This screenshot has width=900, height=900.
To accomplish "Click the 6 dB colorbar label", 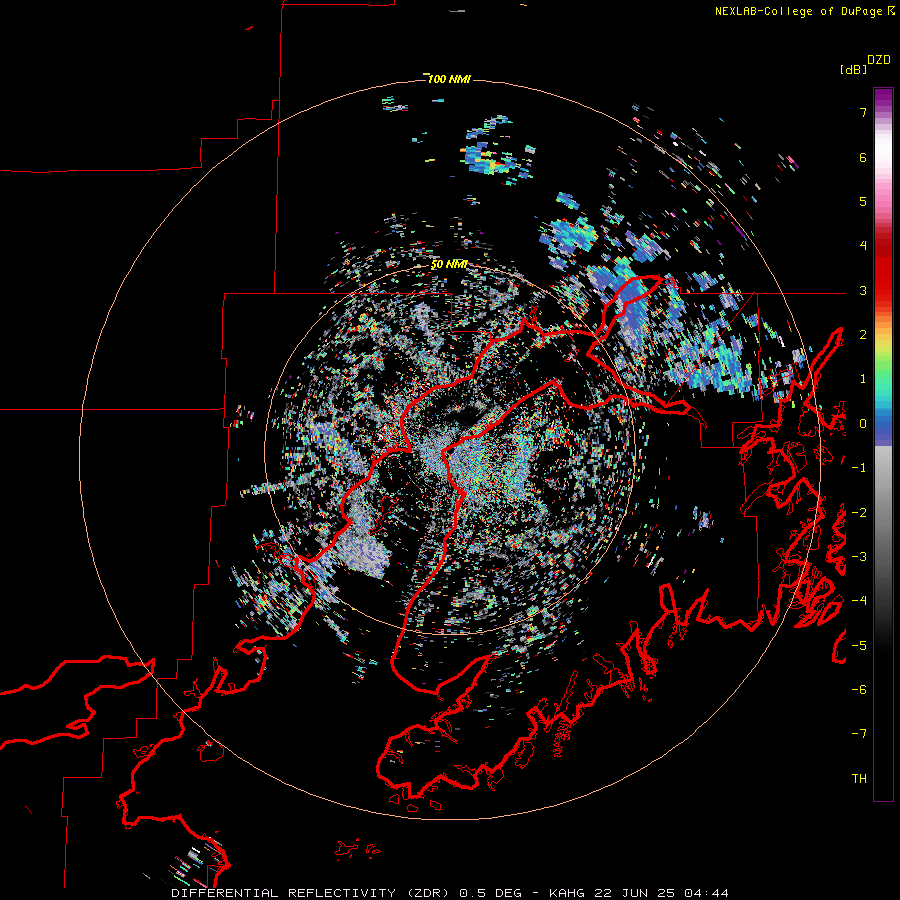I will pos(863,157).
